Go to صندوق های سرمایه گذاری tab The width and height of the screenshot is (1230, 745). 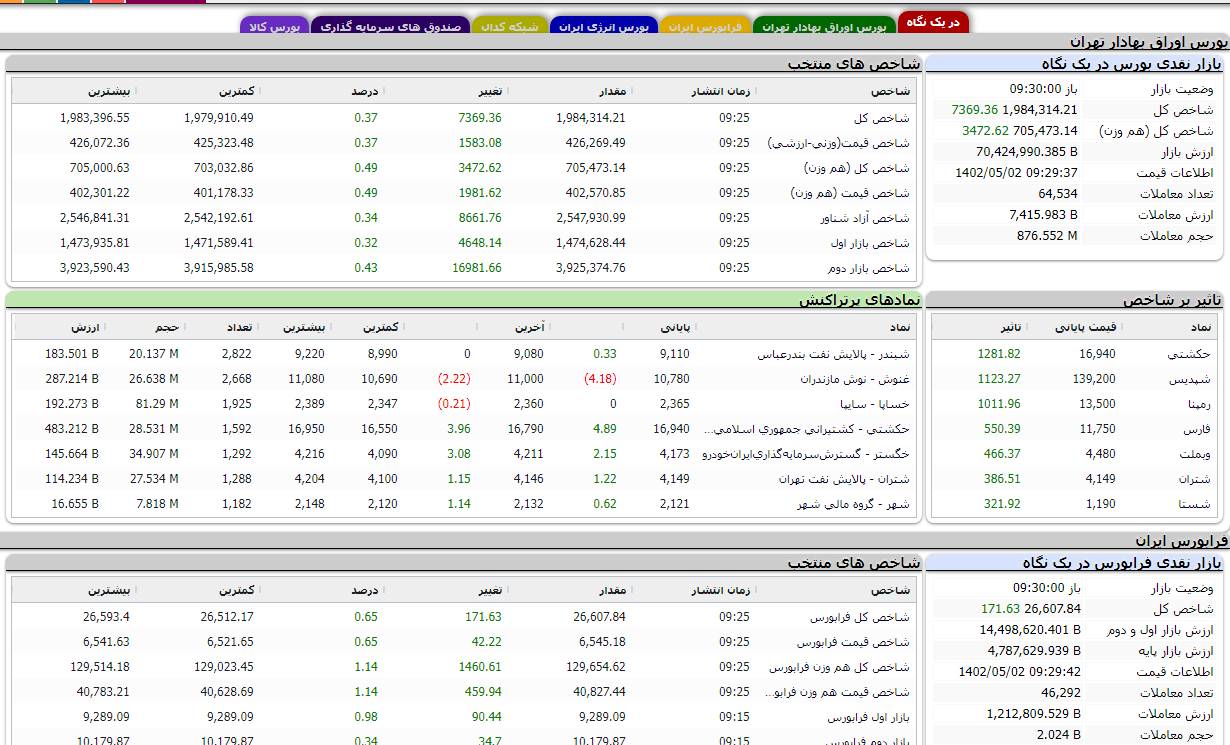point(390,26)
